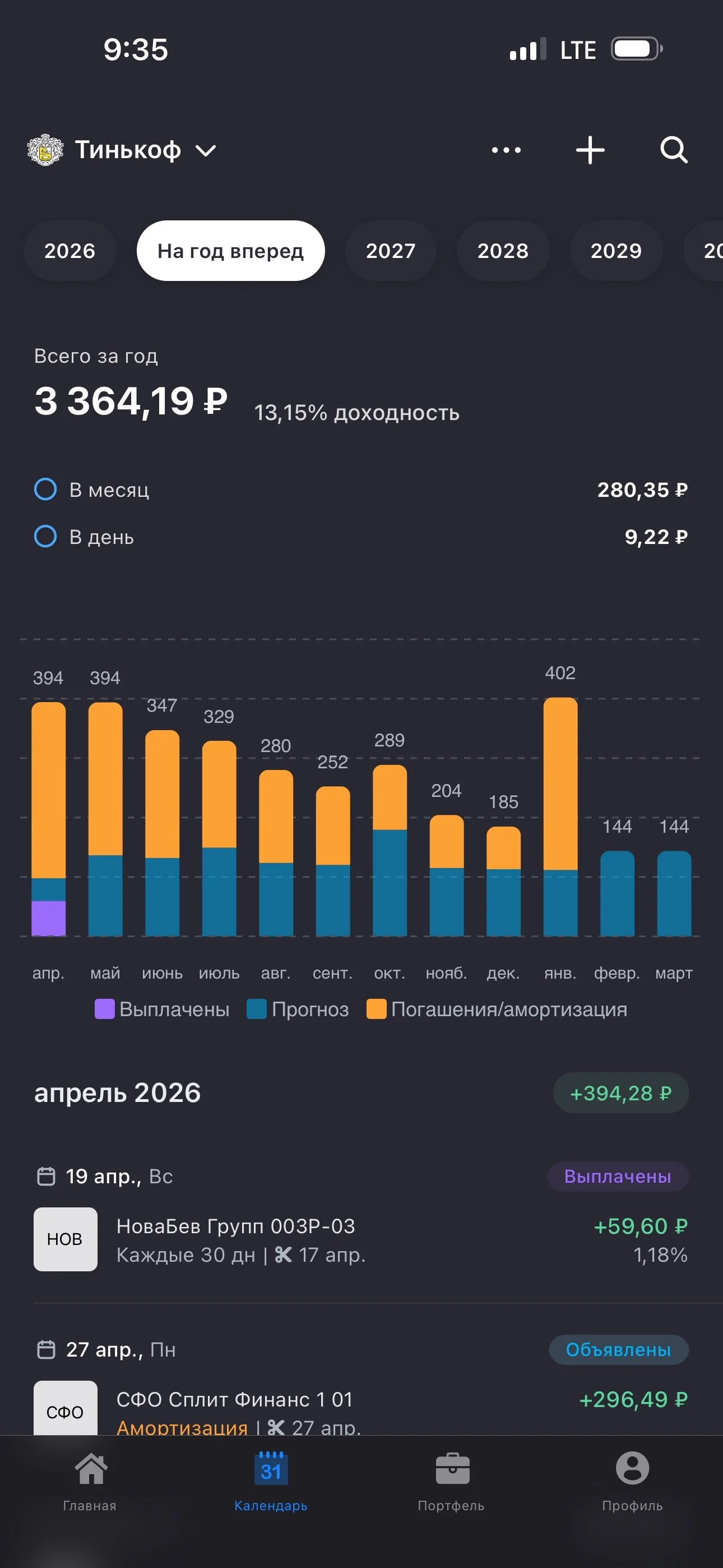Viewport: 723px width, 1568px height.
Task: Open the three-dots more options menu
Action: (x=506, y=150)
